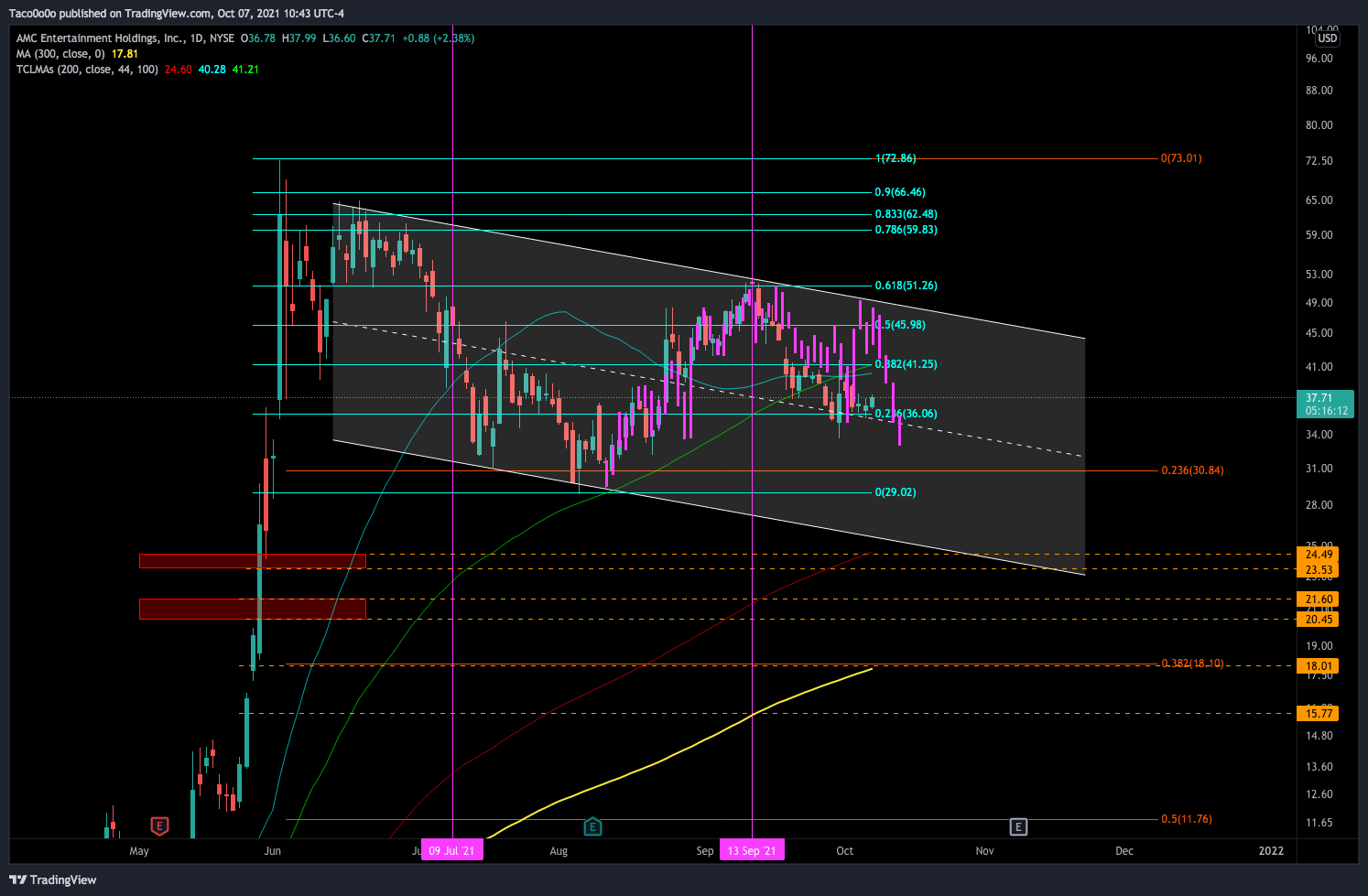Screen dimensions: 1368x896
Task: Click the Fib level label 0.833(62.48)
Action: (906, 214)
